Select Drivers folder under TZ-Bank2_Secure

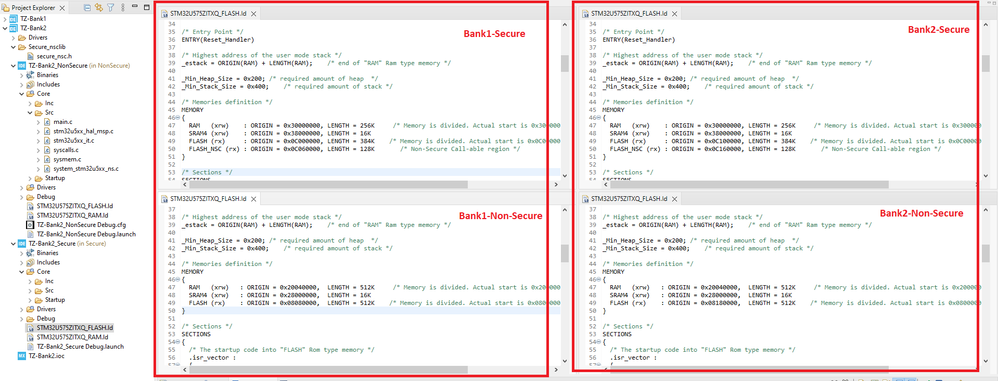pos(46,308)
